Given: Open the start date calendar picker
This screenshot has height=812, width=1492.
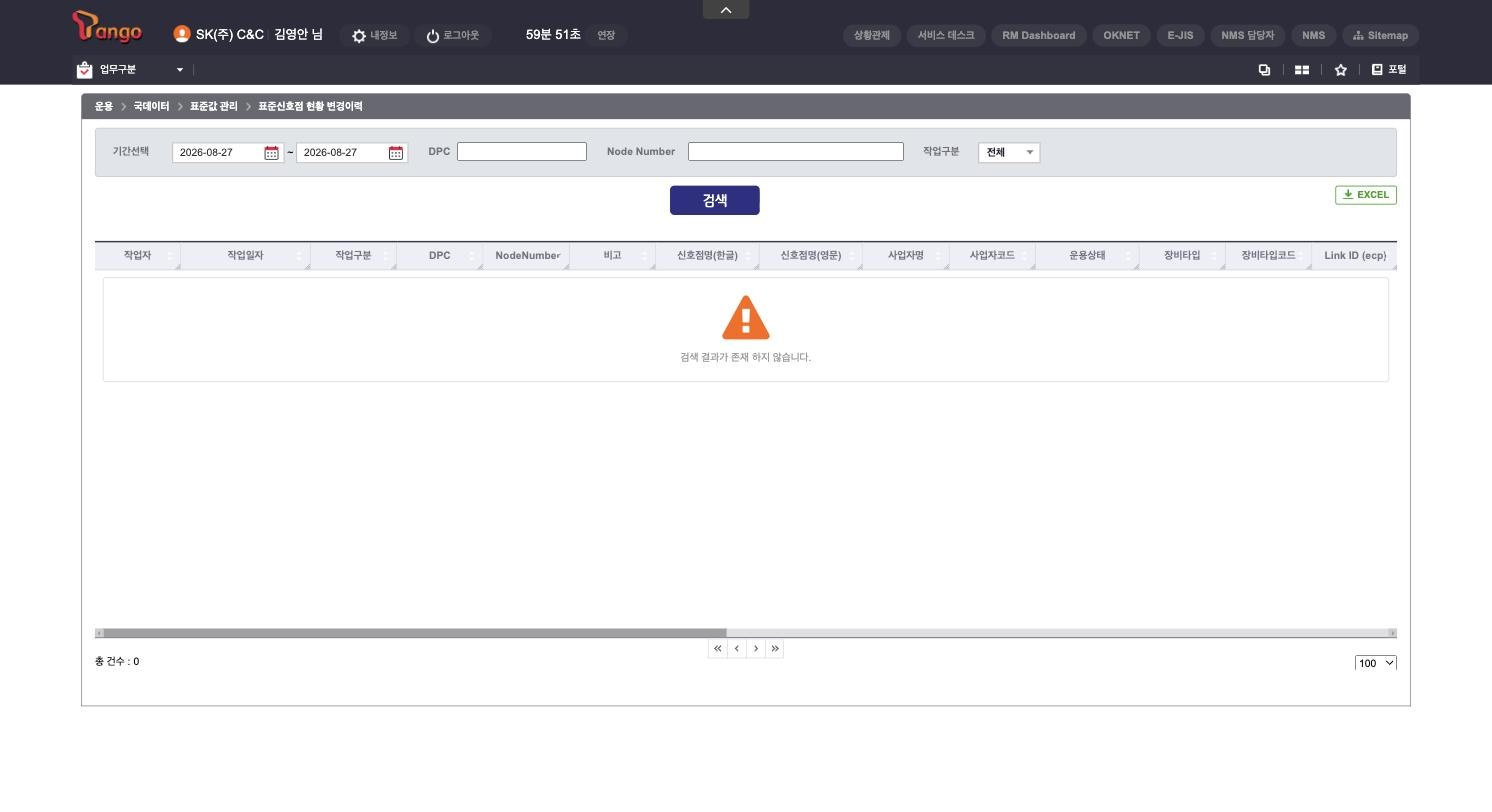Looking at the screenshot, I should (x=272, y=152).
